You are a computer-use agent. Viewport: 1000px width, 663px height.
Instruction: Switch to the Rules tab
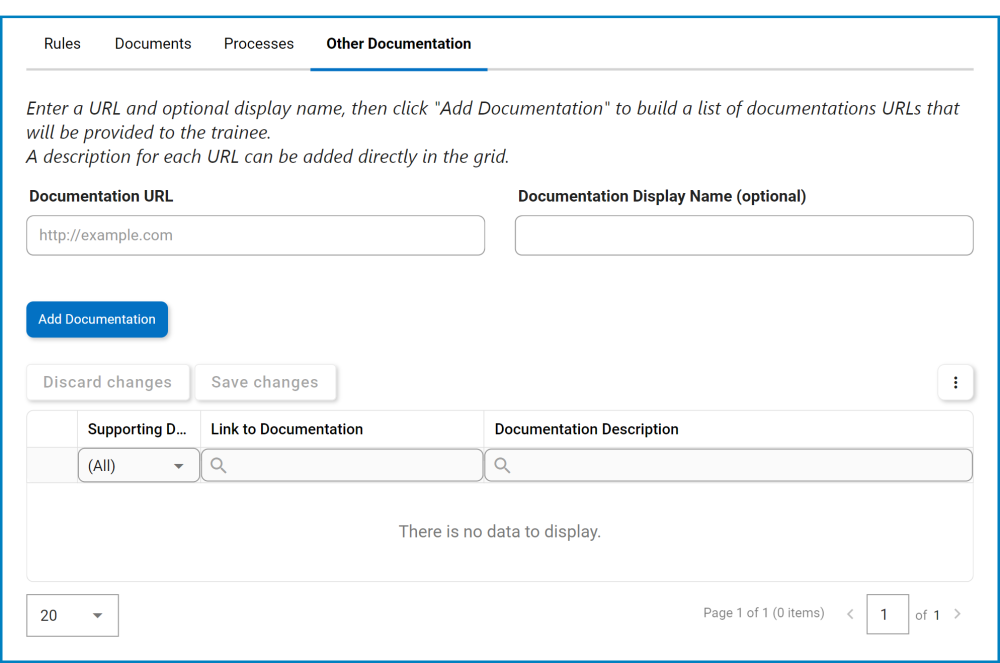pyautogui.click(x=62, y=44)
